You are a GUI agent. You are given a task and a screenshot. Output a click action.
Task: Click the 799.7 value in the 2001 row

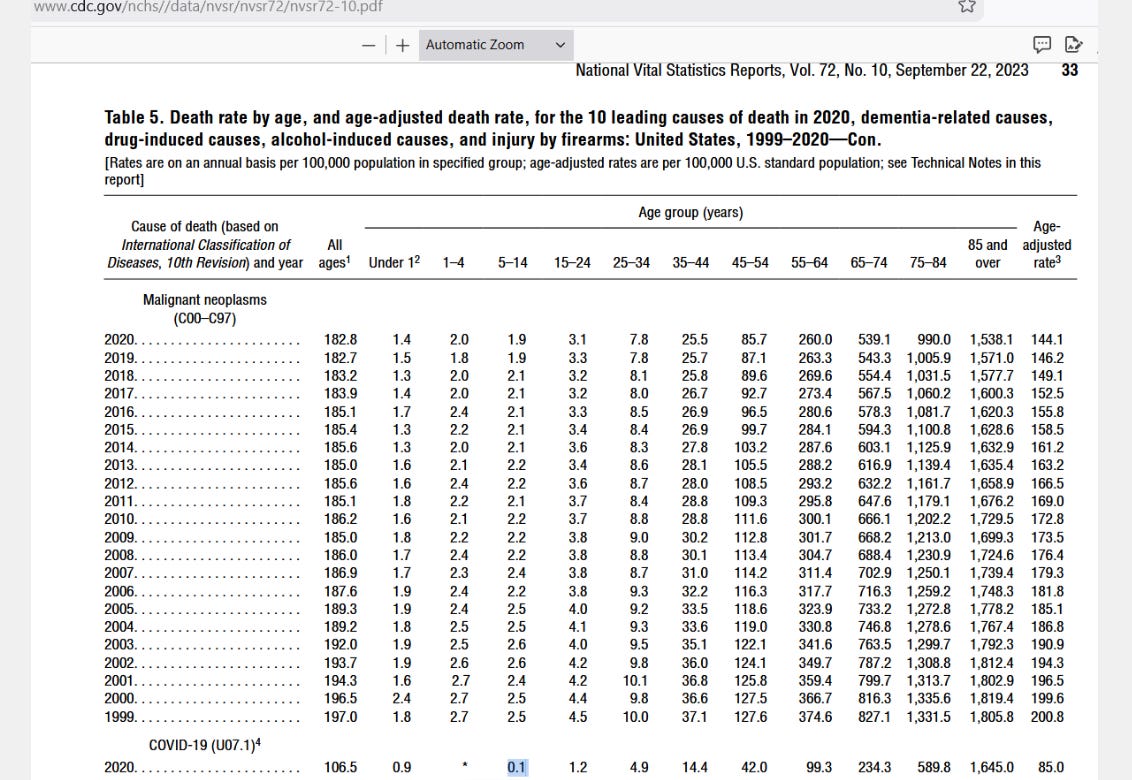pyautogui.click(x=874, y=681)
